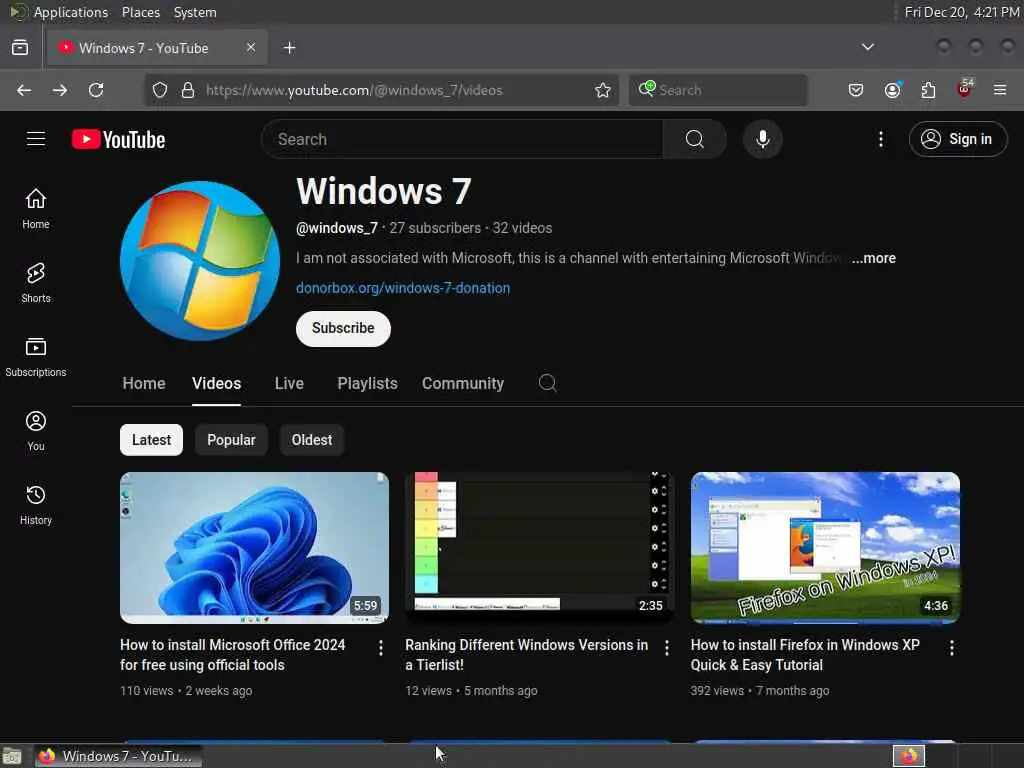Open a new browser tab
Screen dimensions: 1024x768
point(289,48)
